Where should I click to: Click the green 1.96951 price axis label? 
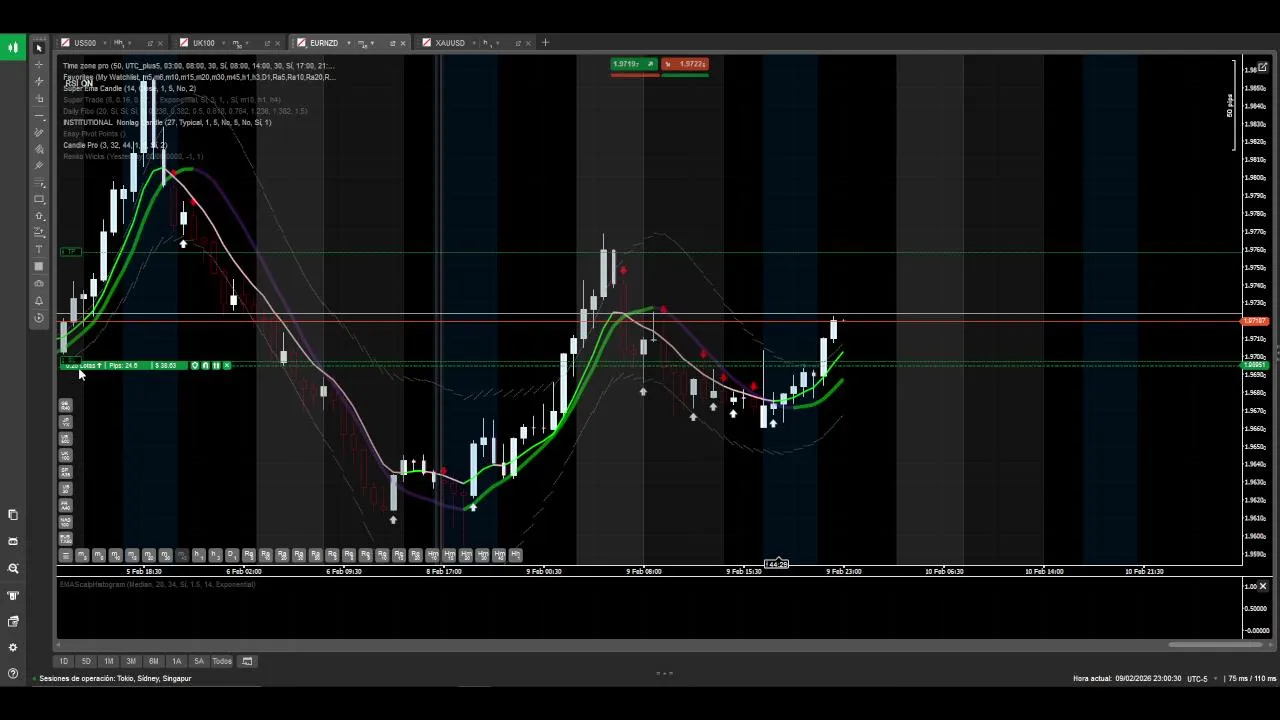coord(1254,366)
